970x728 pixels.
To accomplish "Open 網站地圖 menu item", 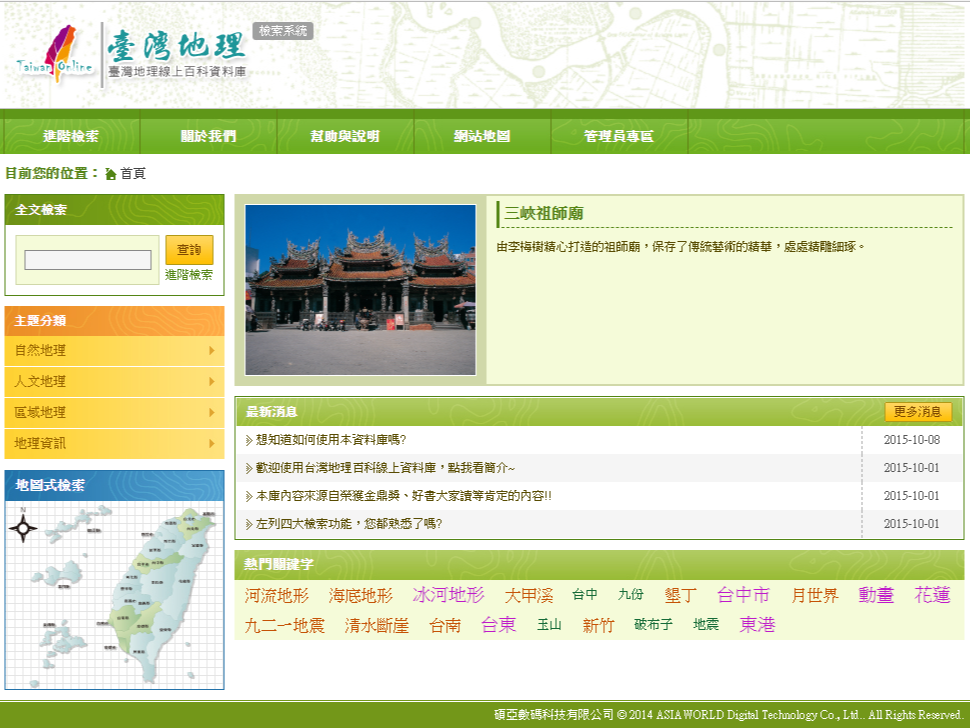I will (482, 136).
